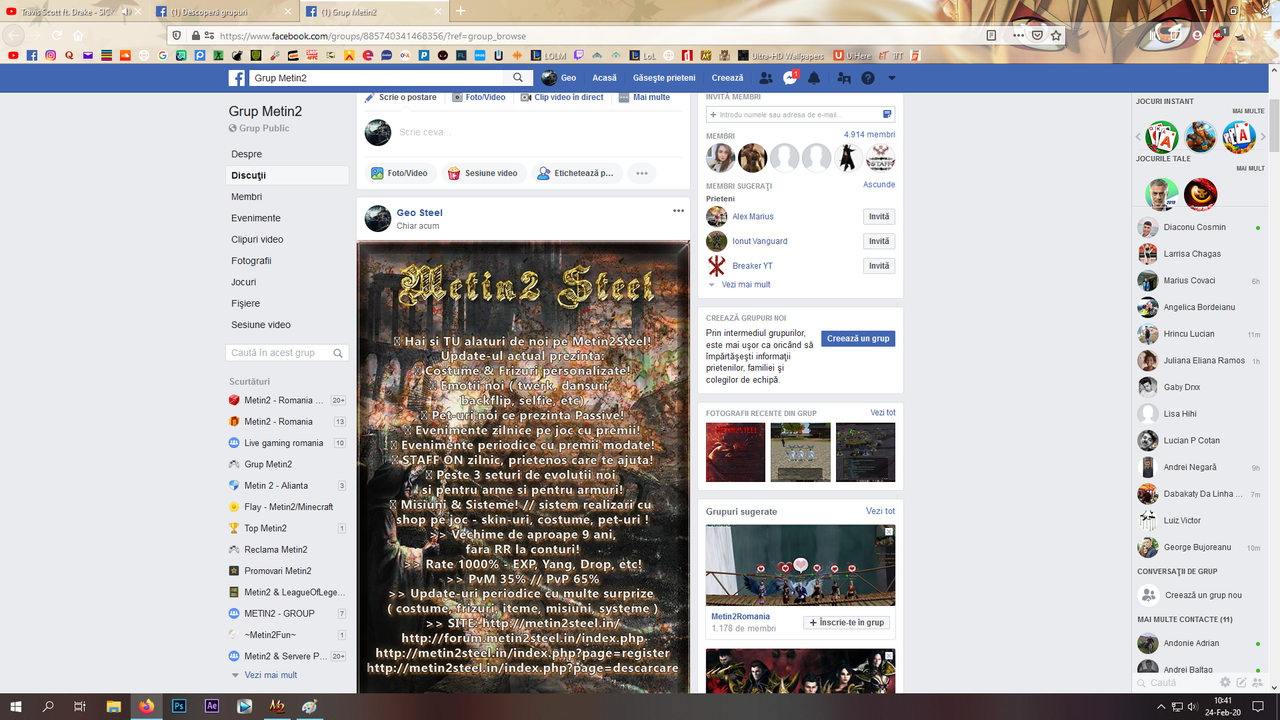1280x720 pixels.
Task: Click the 'Creează un grup' button
Action: (x=858, y=339)
